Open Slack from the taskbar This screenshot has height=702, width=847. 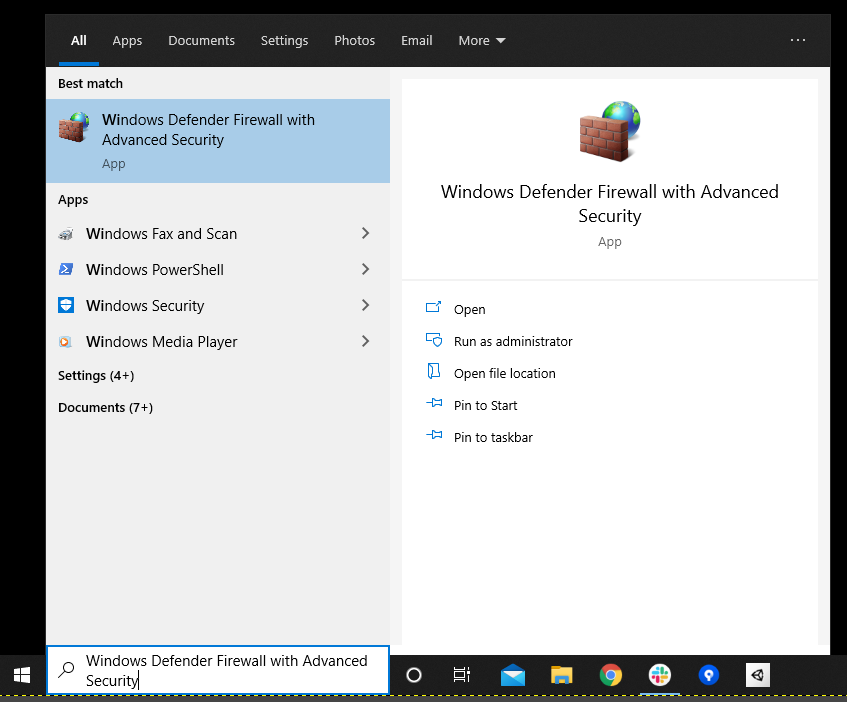660,675
